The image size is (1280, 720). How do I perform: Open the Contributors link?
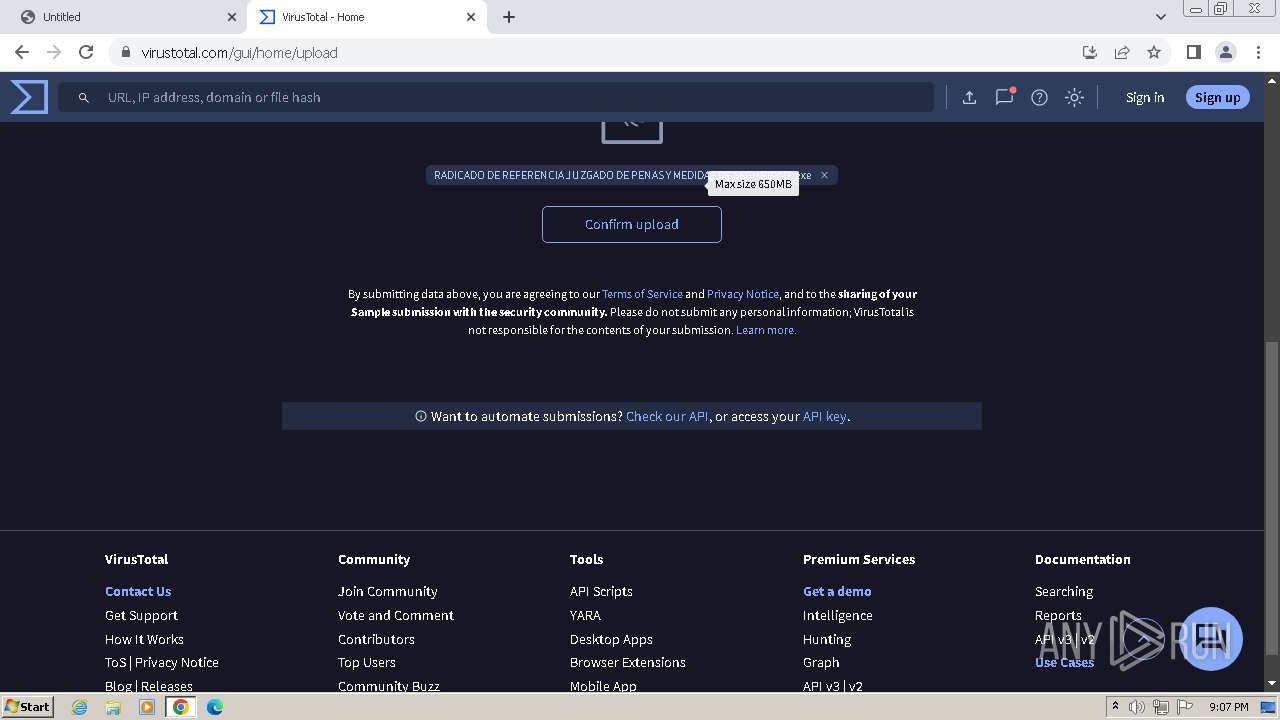coord(376,639)
